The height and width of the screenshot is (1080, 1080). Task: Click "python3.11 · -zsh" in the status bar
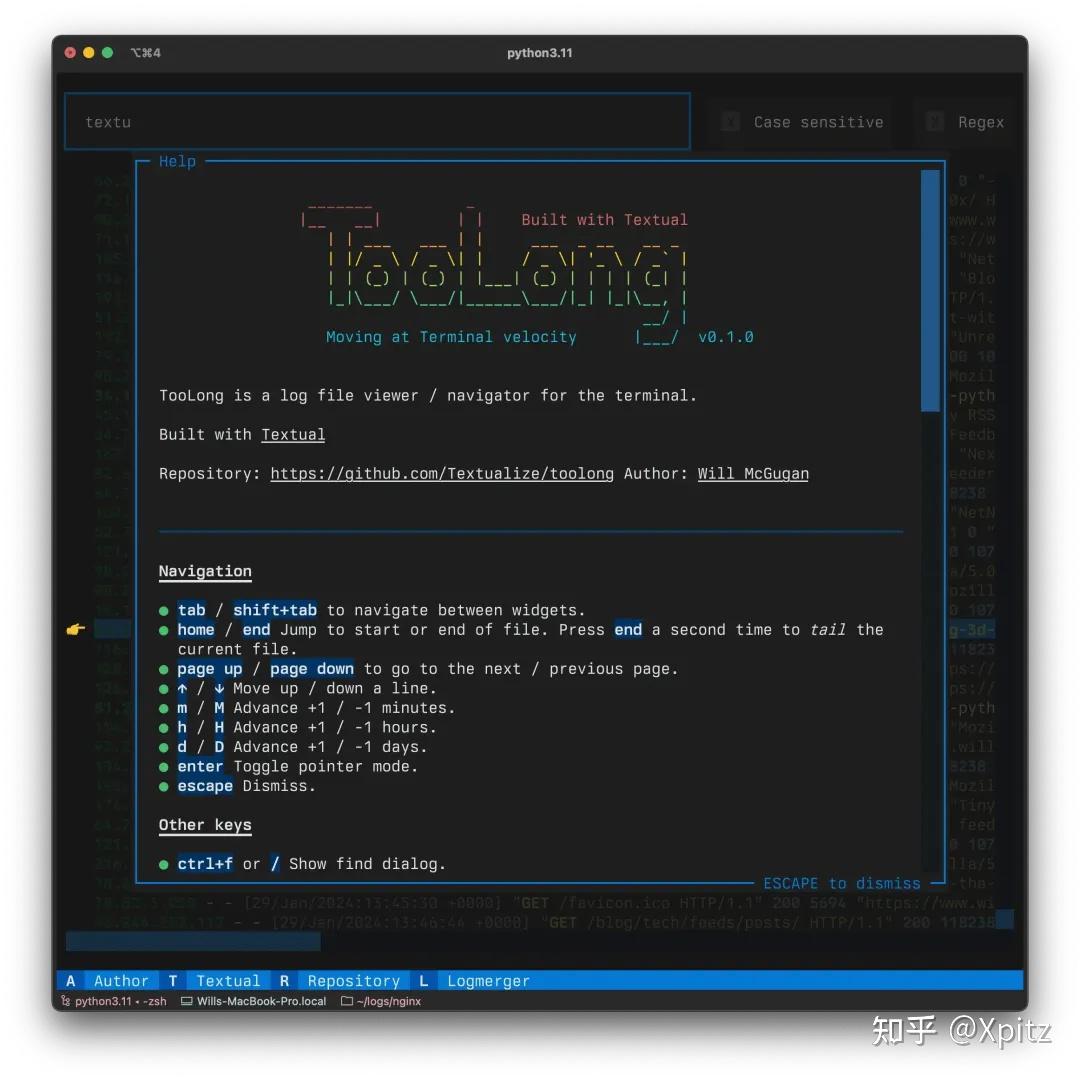coord(121,1001)
